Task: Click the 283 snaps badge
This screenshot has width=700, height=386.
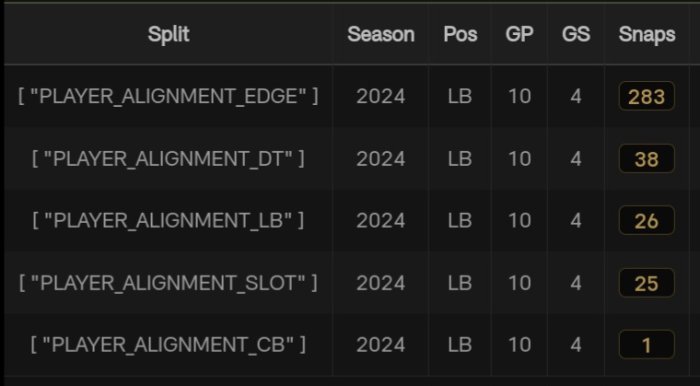Action: (646, 96)
